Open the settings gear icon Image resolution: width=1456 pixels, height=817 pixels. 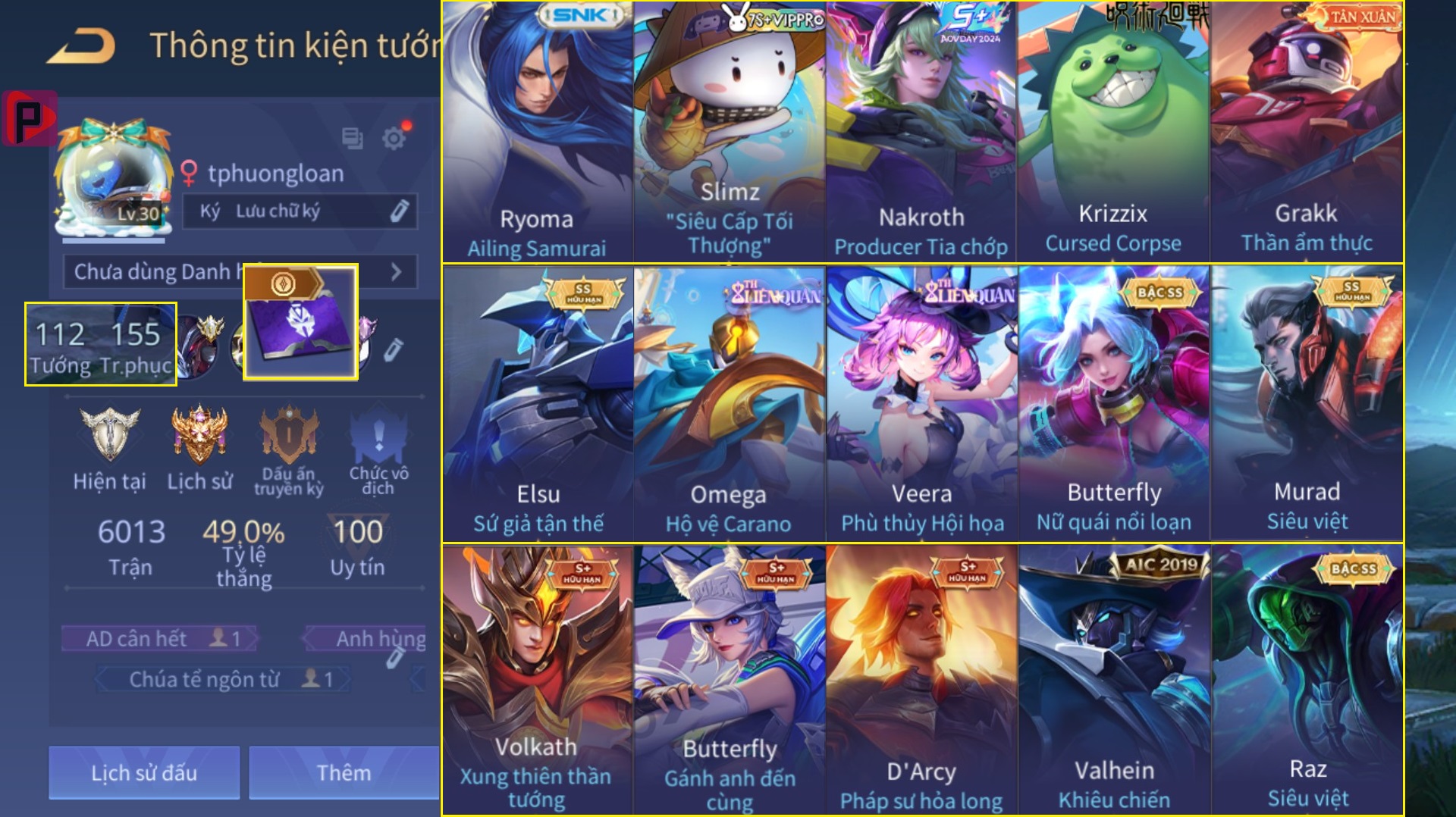394,139
